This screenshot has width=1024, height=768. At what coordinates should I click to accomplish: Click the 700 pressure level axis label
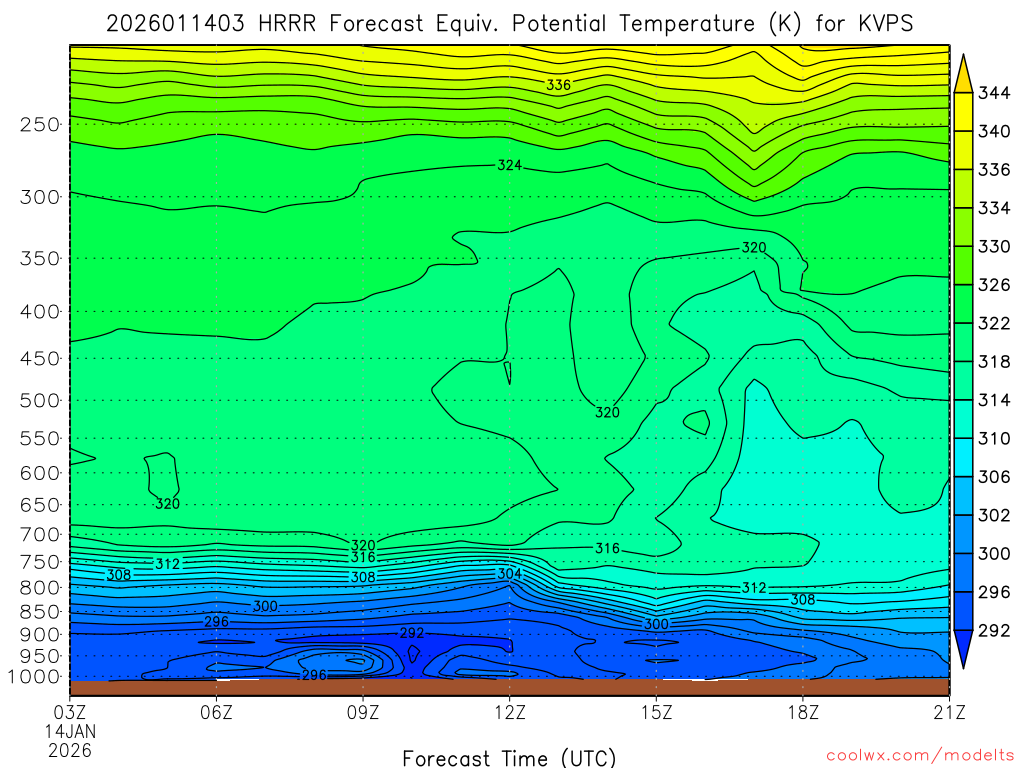click(40, 535)
